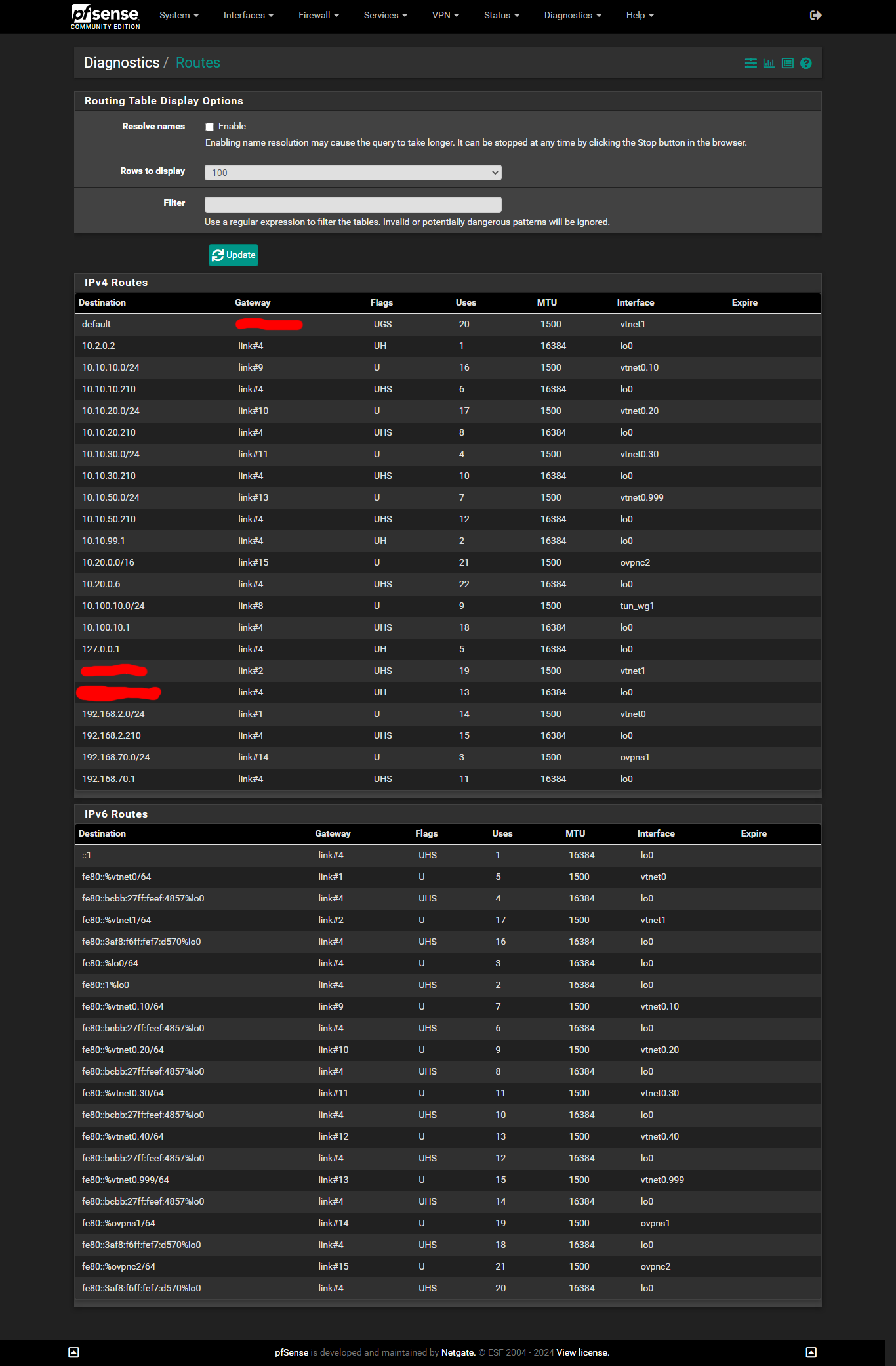This screenshot has width=896, height=1366.
Task: Open the Netgate link in footer
Action: click(457, 1352)
